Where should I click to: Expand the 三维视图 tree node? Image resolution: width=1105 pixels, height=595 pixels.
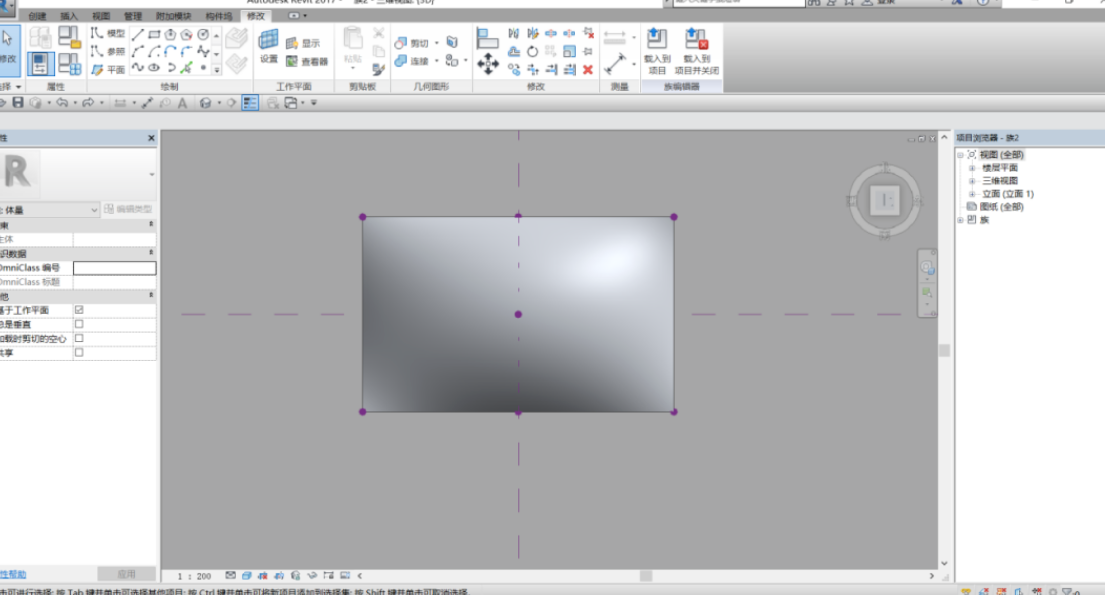[x=973, y=181]
